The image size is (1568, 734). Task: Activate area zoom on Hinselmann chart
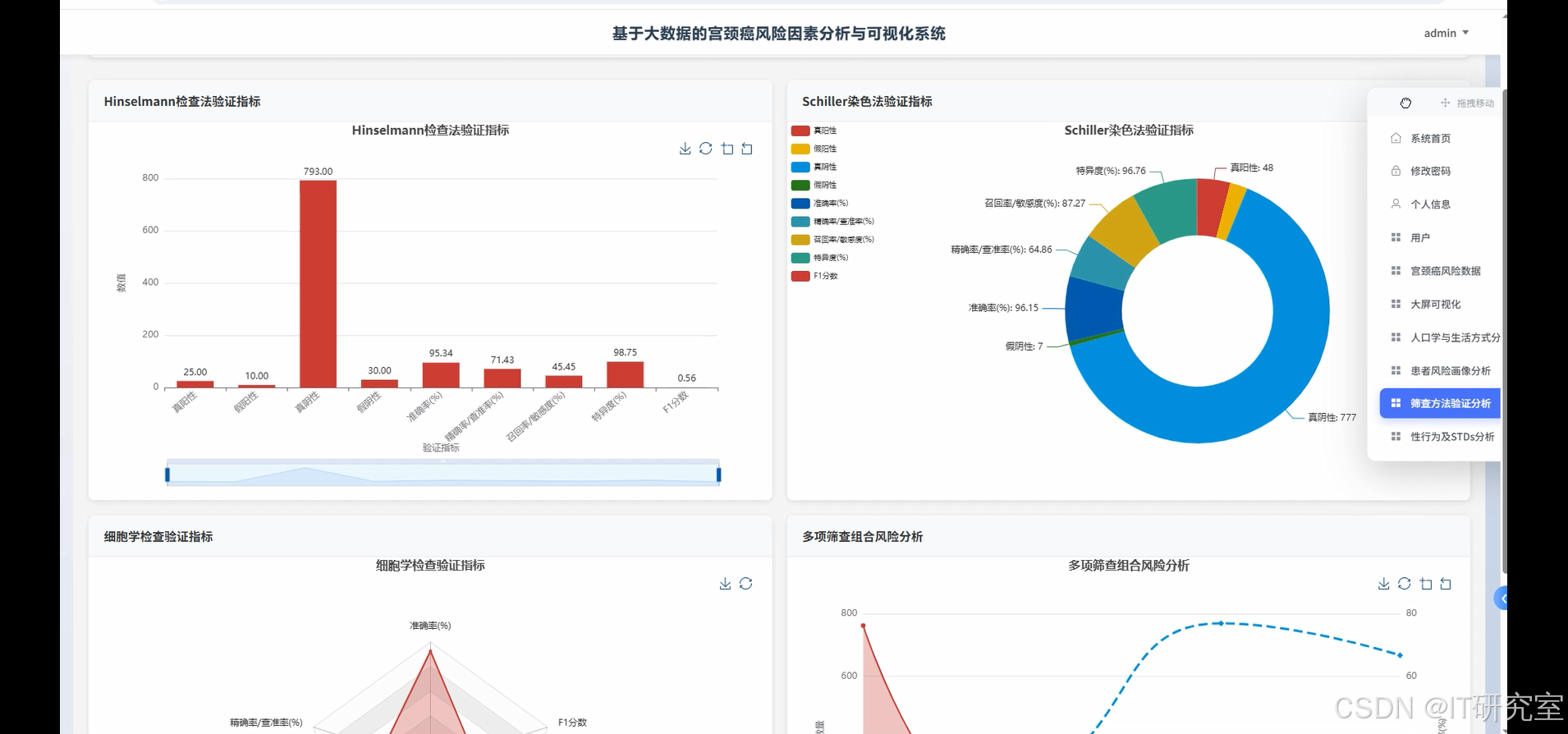click(727, 149)
